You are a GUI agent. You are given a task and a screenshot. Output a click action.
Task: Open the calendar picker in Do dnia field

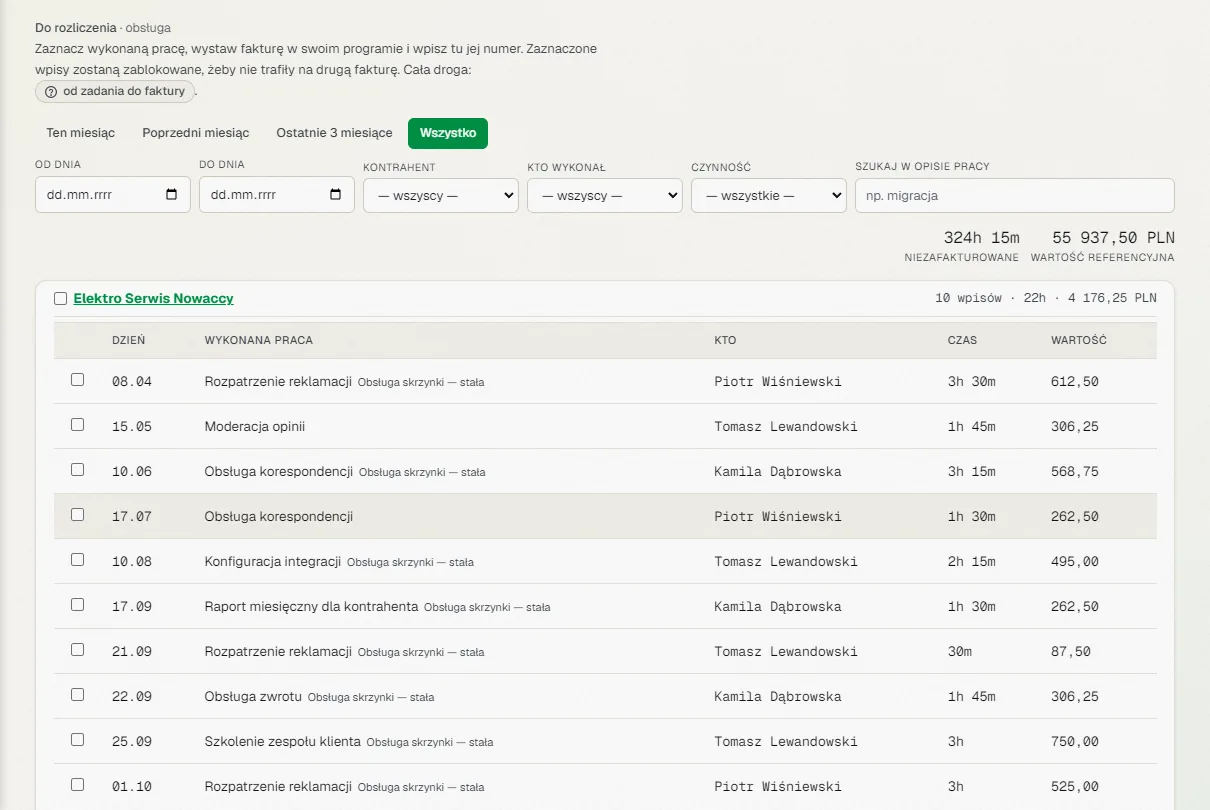tap(335, 195)
